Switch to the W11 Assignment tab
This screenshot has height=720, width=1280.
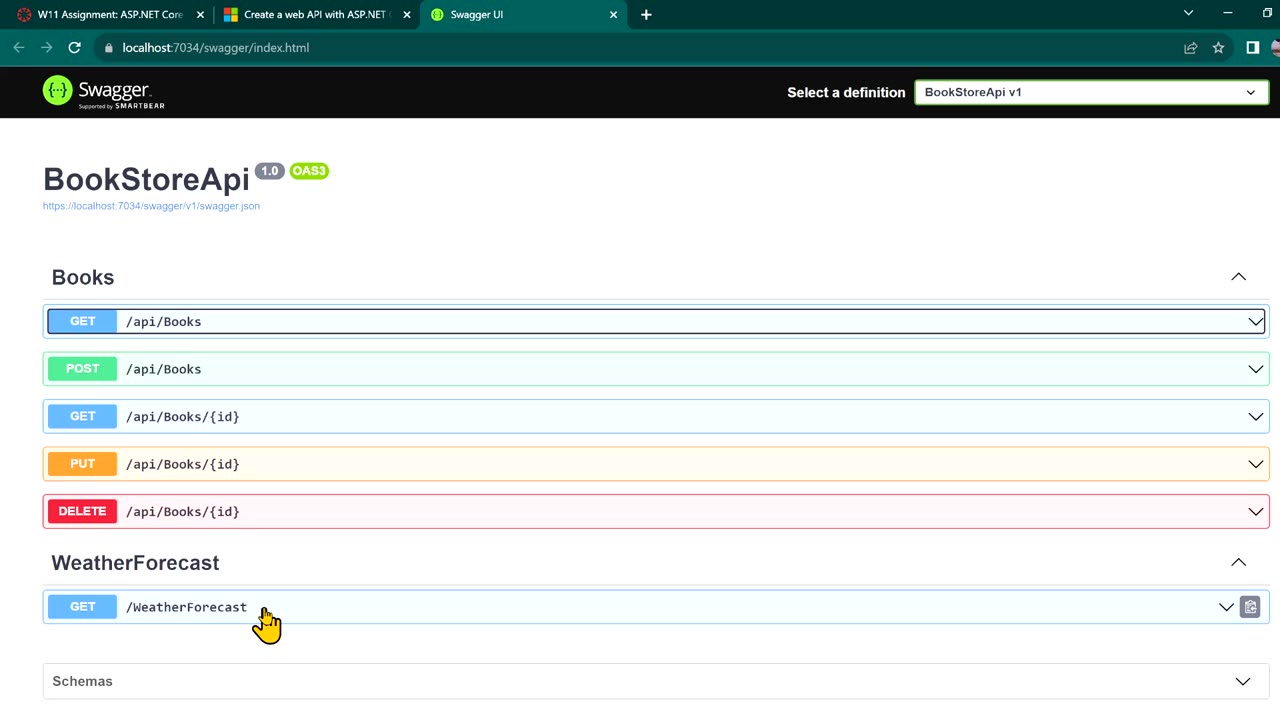(110, 14)
